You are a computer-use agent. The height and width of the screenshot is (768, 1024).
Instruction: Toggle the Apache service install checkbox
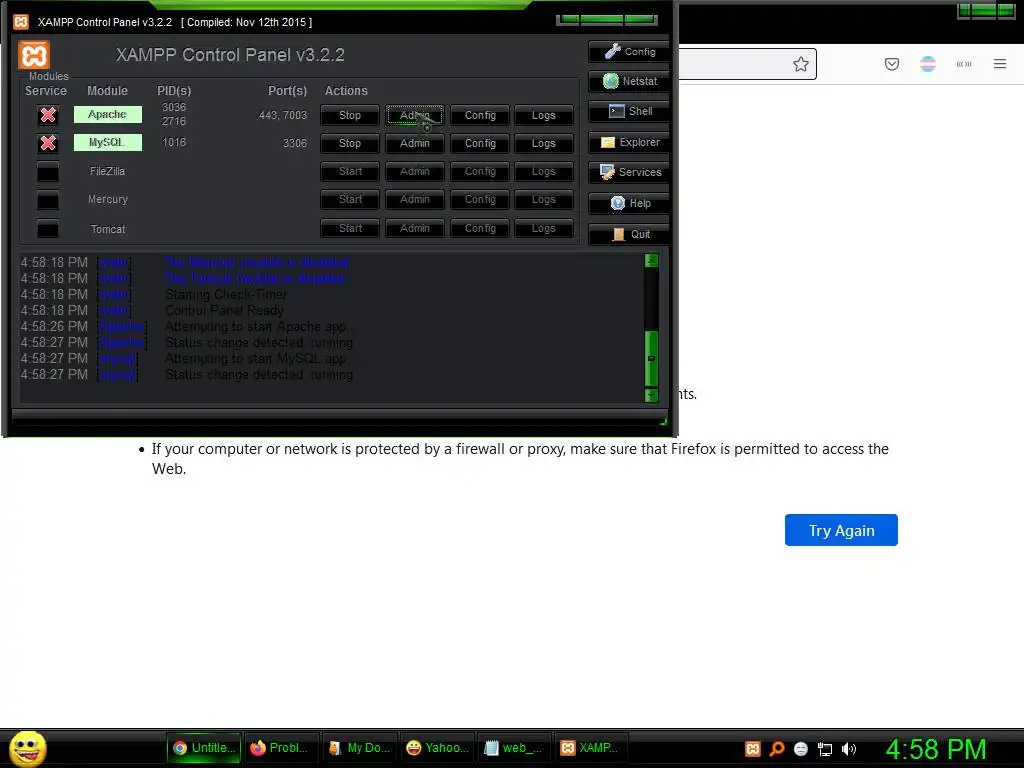click(48, 115)
